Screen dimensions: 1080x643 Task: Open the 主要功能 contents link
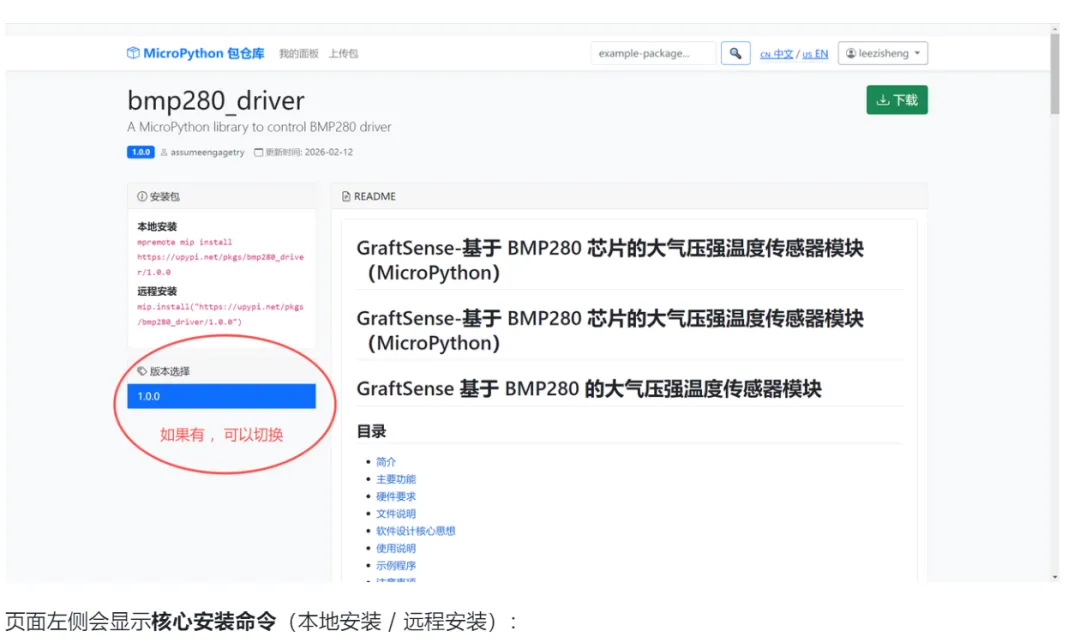[x=396, y=478]
